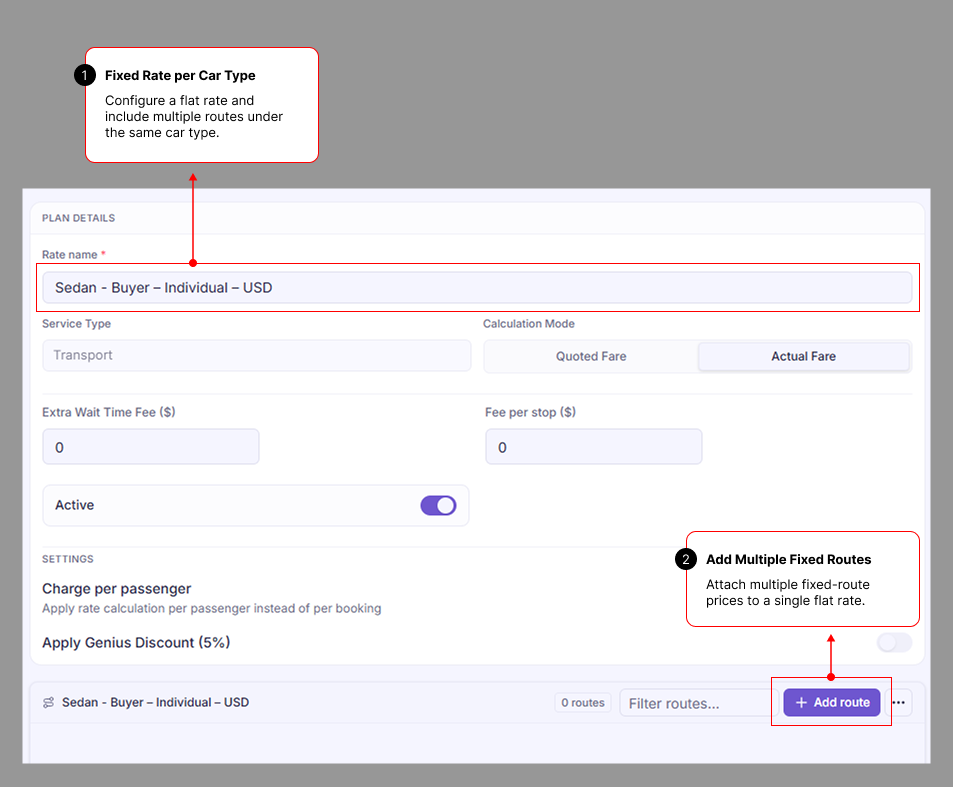
Task: Click the Add route button
Action: 831,703
